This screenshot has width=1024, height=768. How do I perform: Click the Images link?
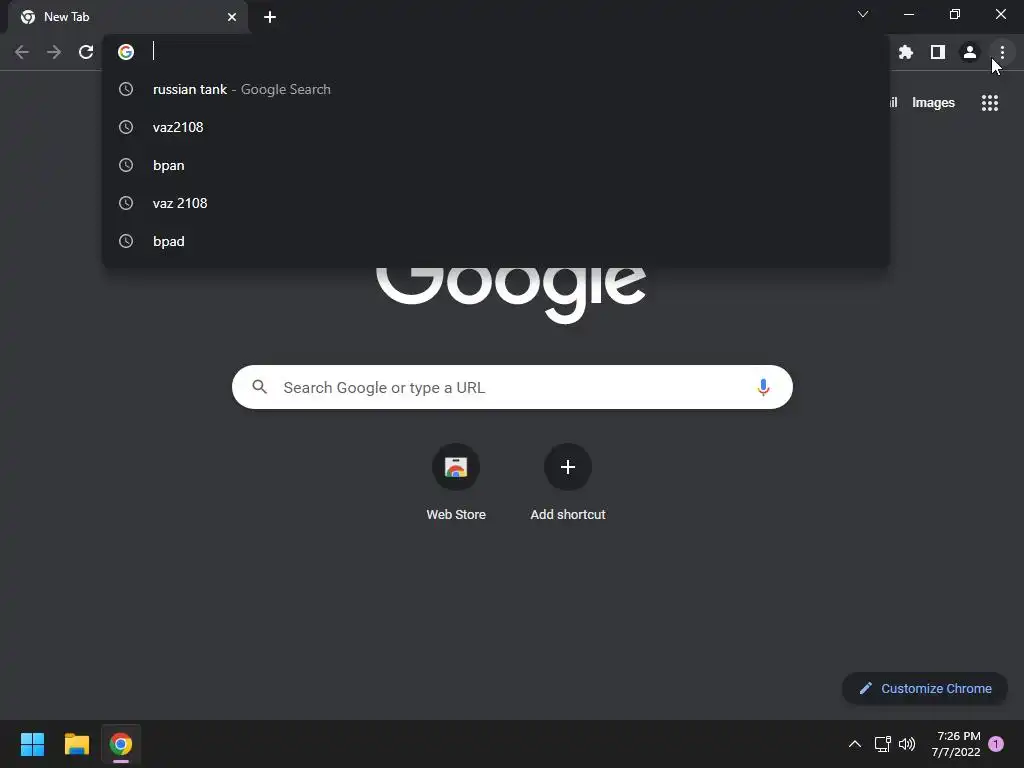933,103
